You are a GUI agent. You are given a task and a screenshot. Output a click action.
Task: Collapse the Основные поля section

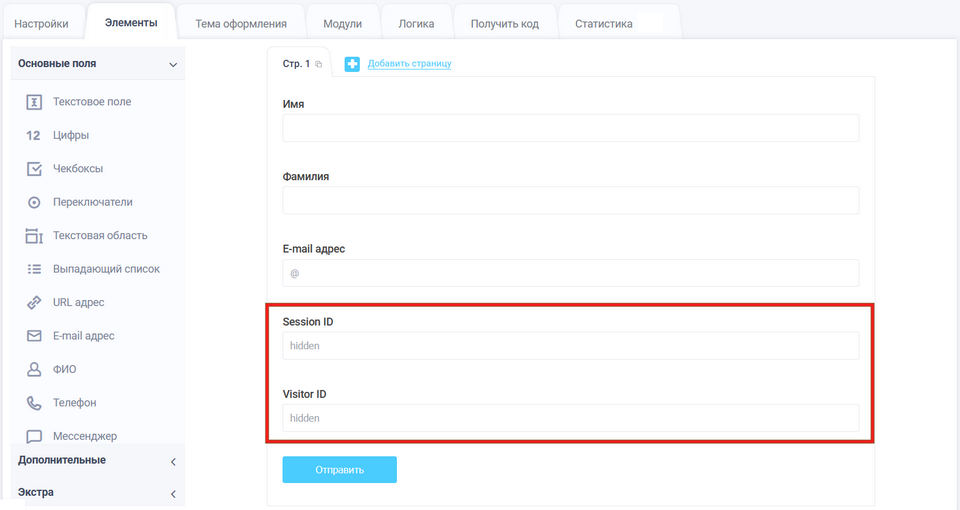173,64
